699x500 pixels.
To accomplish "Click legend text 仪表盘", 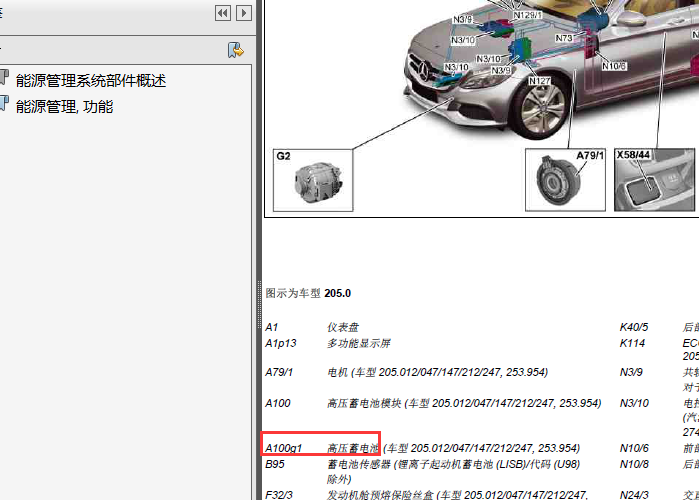I will tap(343, 327).
